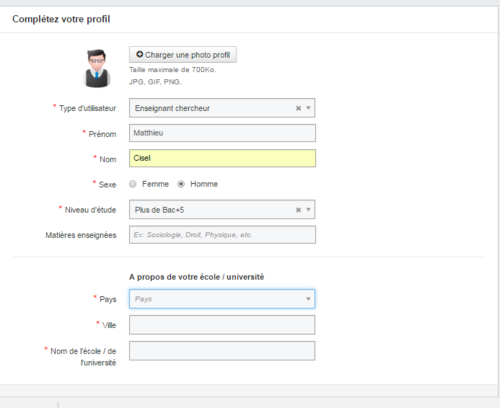The image size is (500, 408).
Task: Open the Pays country dropdown
Action: point(222,299)
